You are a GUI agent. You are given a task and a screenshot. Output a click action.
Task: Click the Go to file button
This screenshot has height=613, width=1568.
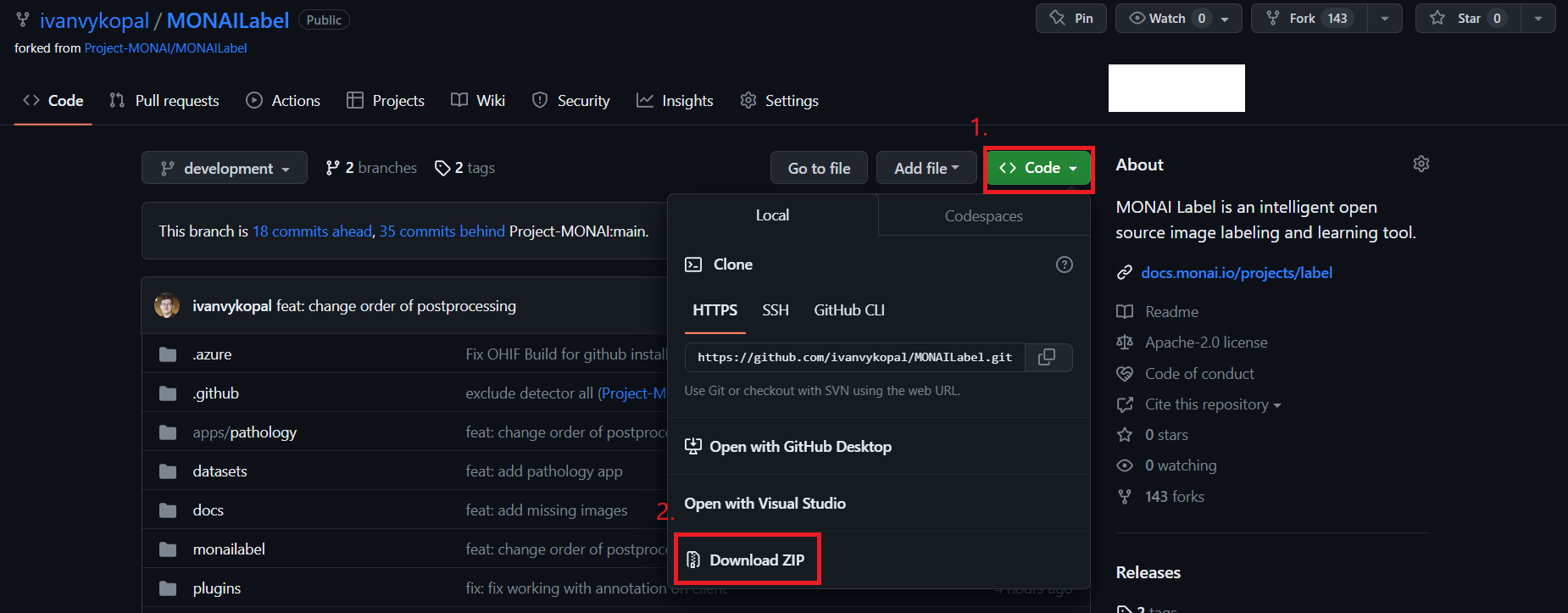pyautogui.click(x=820, y=168)
